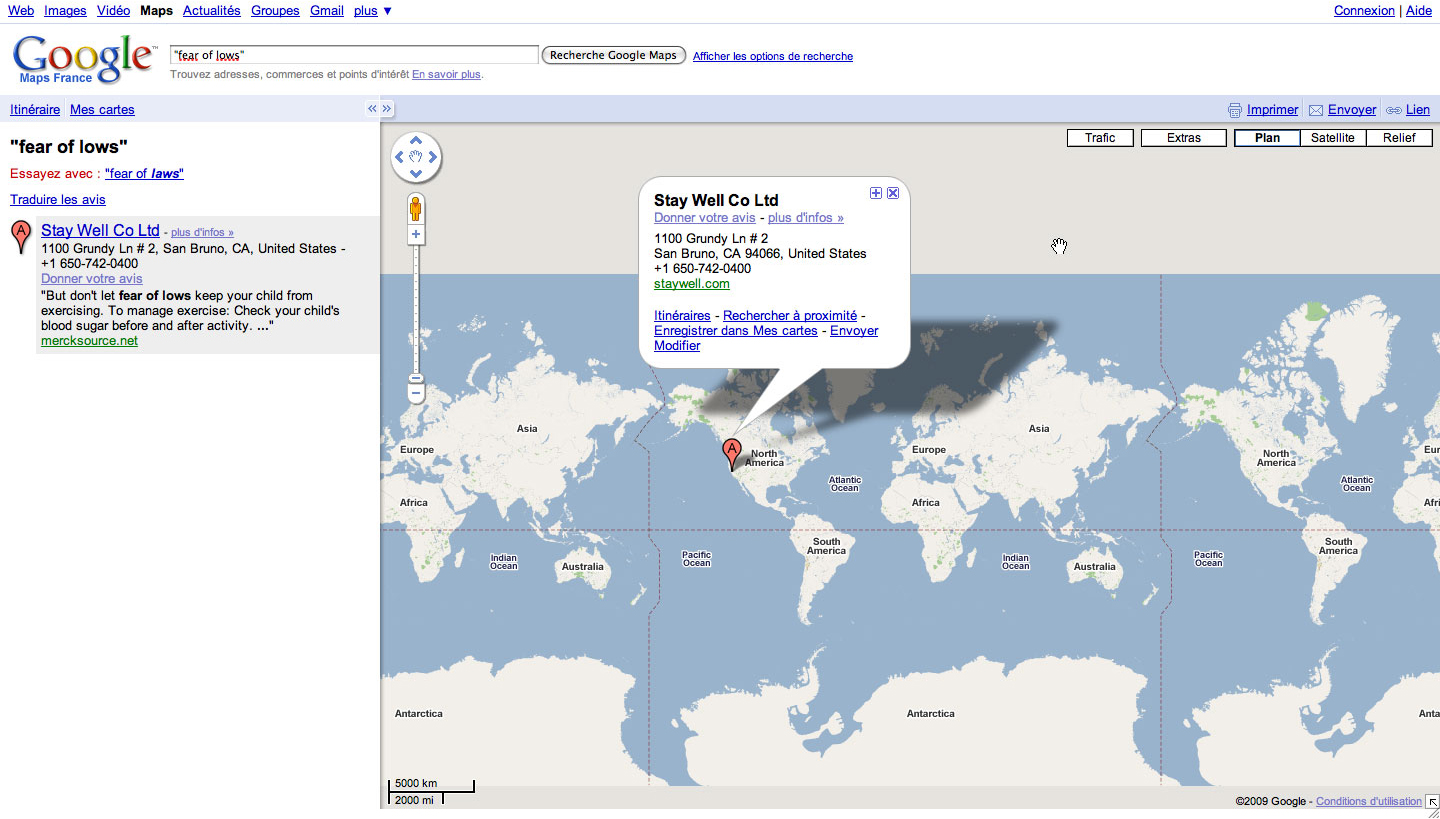Click 'plus d'infos' in the left result

[202, 232]
